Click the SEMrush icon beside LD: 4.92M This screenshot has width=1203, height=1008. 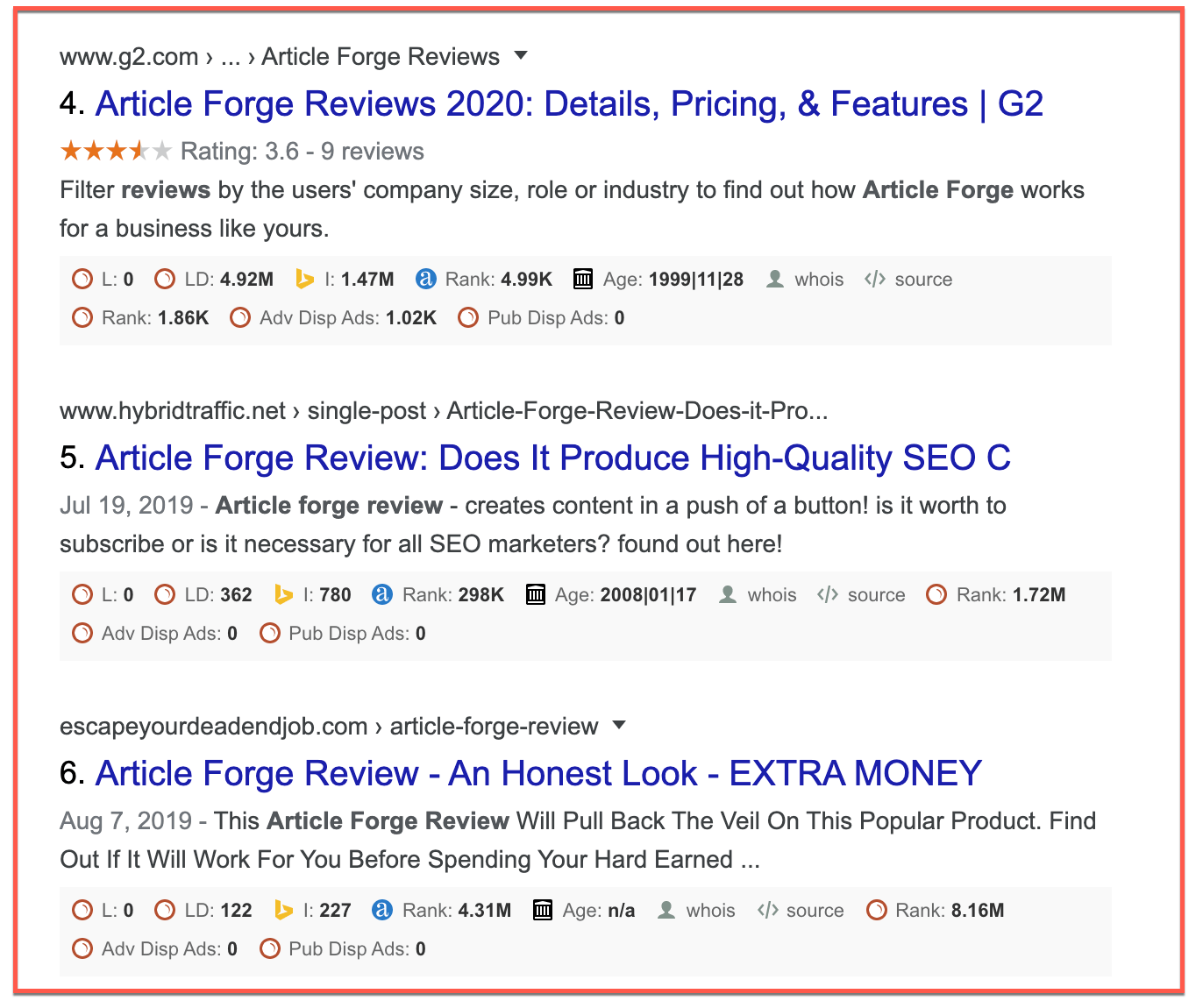[x=165, y=280]
